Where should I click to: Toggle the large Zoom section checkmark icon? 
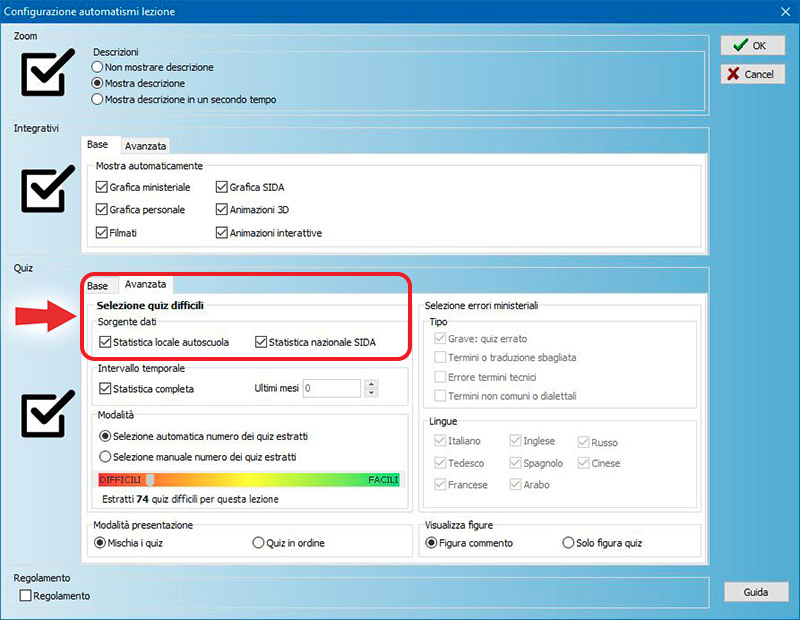47,70
